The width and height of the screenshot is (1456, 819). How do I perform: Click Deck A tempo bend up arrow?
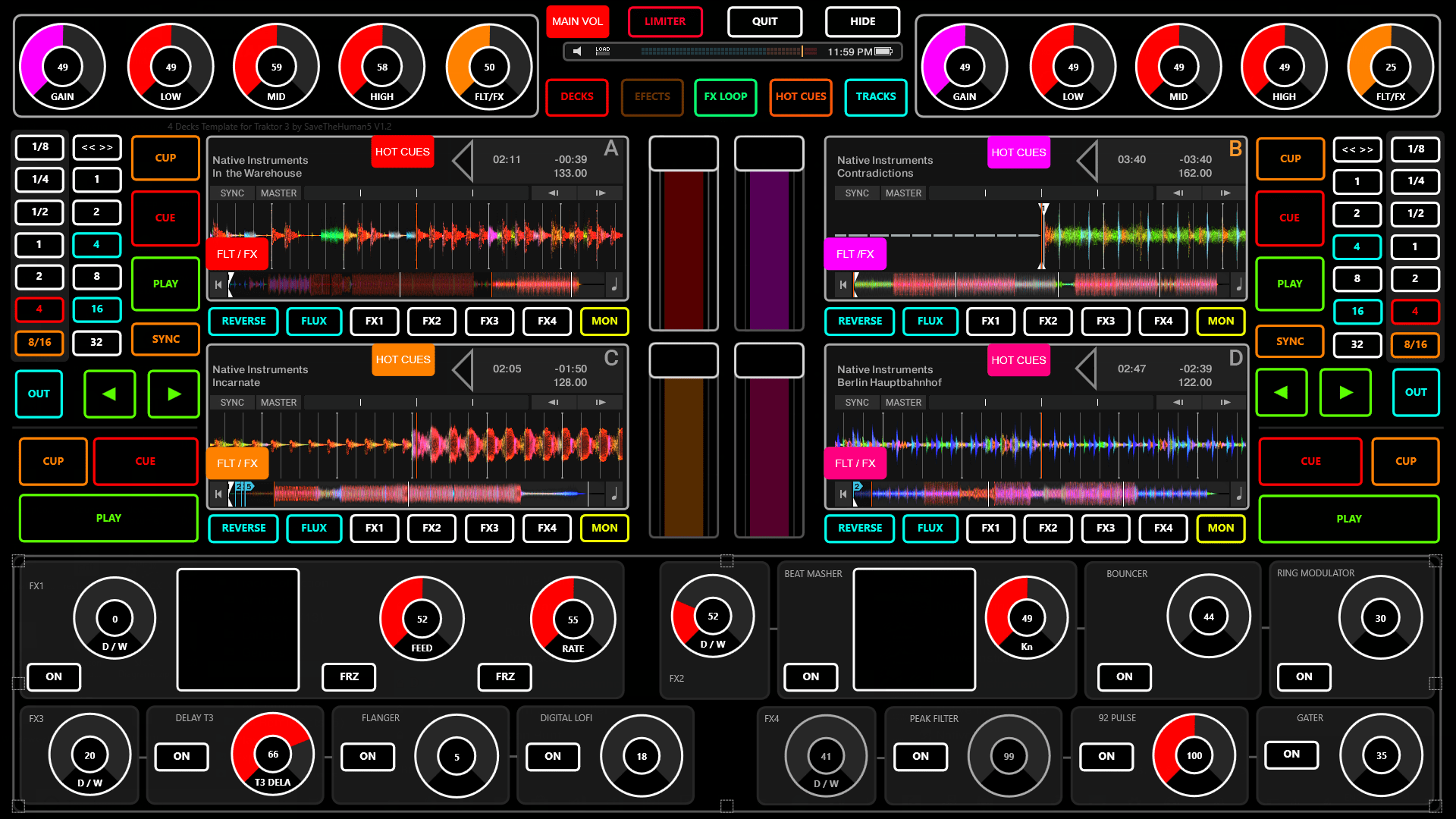point(601,193)
